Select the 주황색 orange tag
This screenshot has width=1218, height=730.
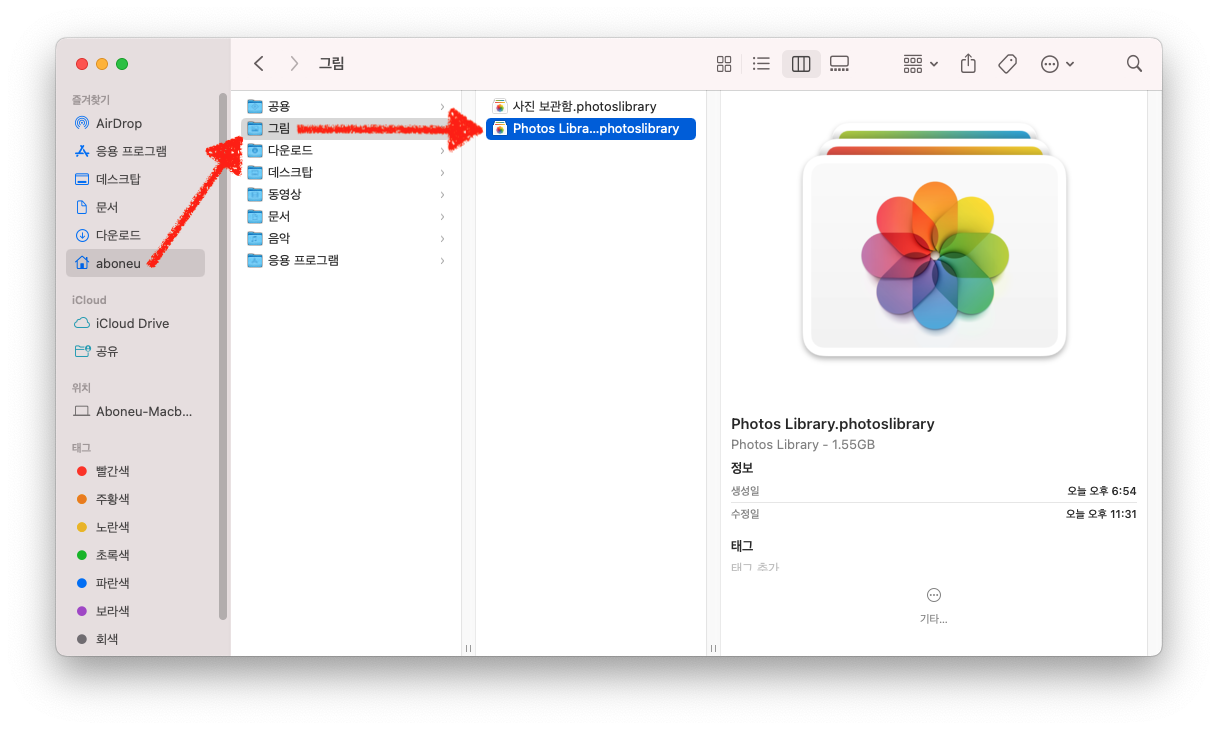pos(135,499)
